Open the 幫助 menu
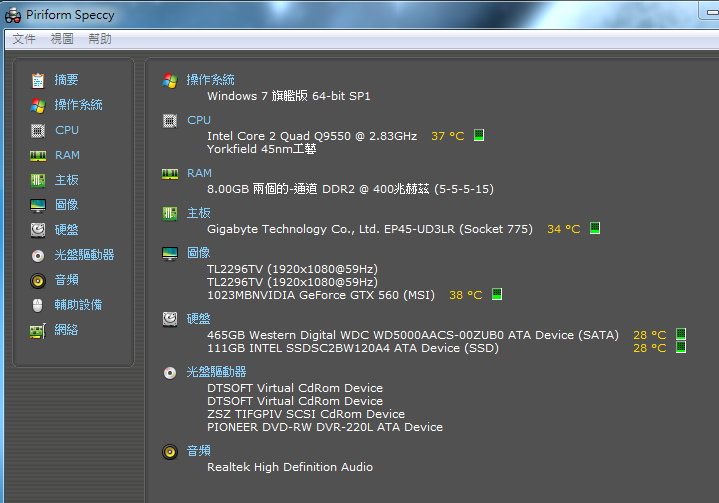The height and width of the screenshot is (503, 719). (x=100, y=39)
